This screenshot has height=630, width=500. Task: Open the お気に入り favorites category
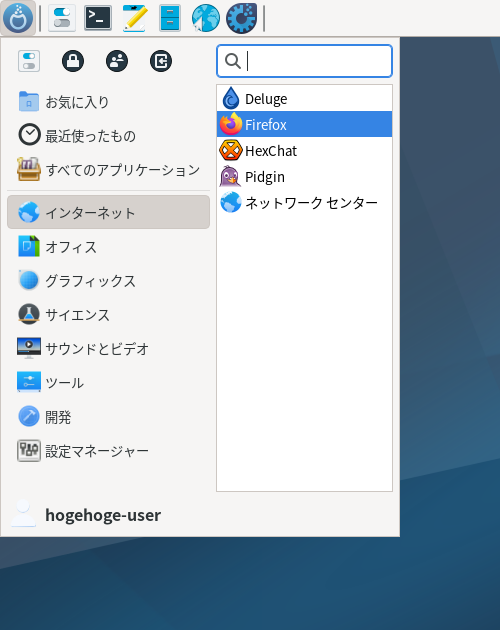109,102
